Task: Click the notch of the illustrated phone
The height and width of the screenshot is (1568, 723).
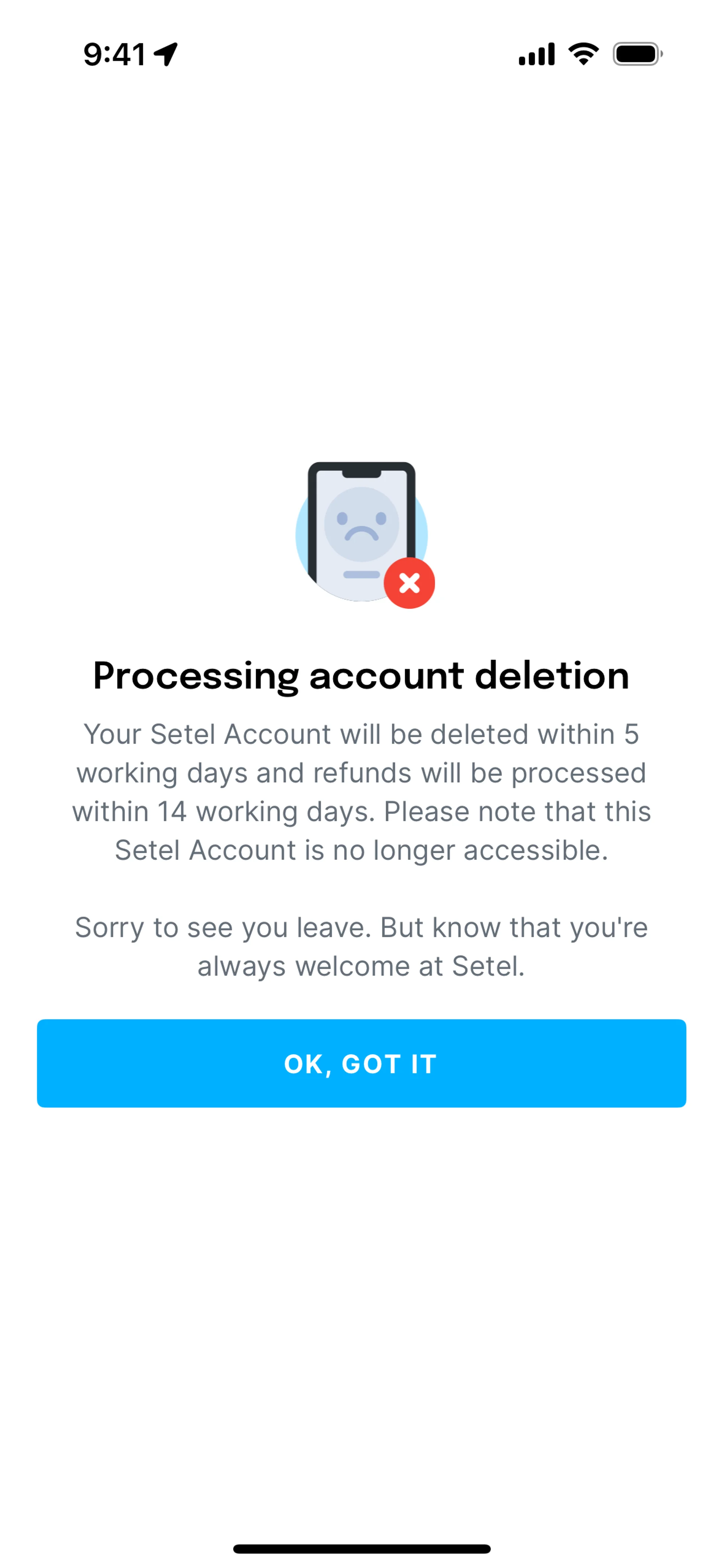Action: coord(361,472)
